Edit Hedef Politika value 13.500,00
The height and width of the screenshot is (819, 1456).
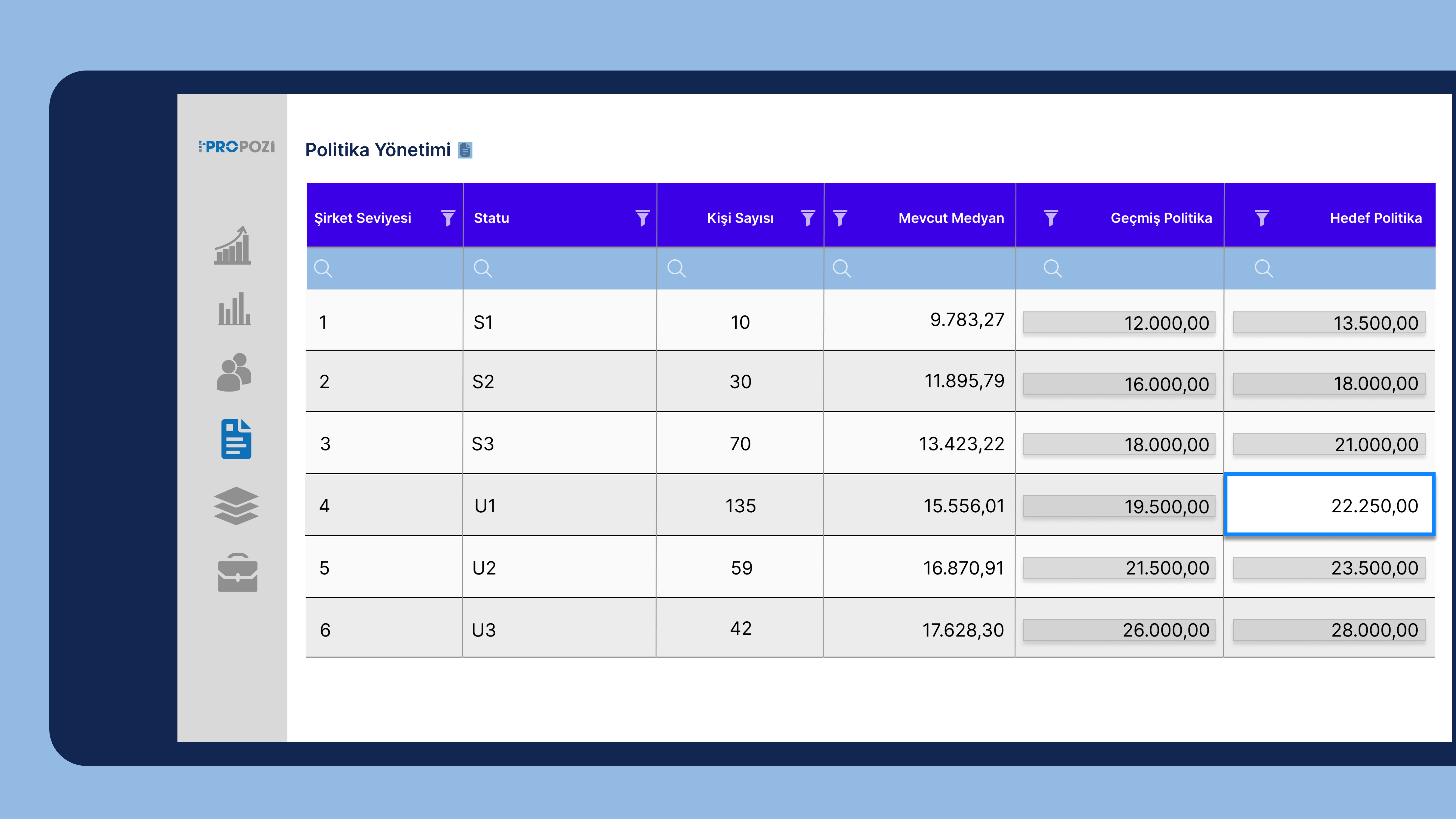tap(1329, 323)
